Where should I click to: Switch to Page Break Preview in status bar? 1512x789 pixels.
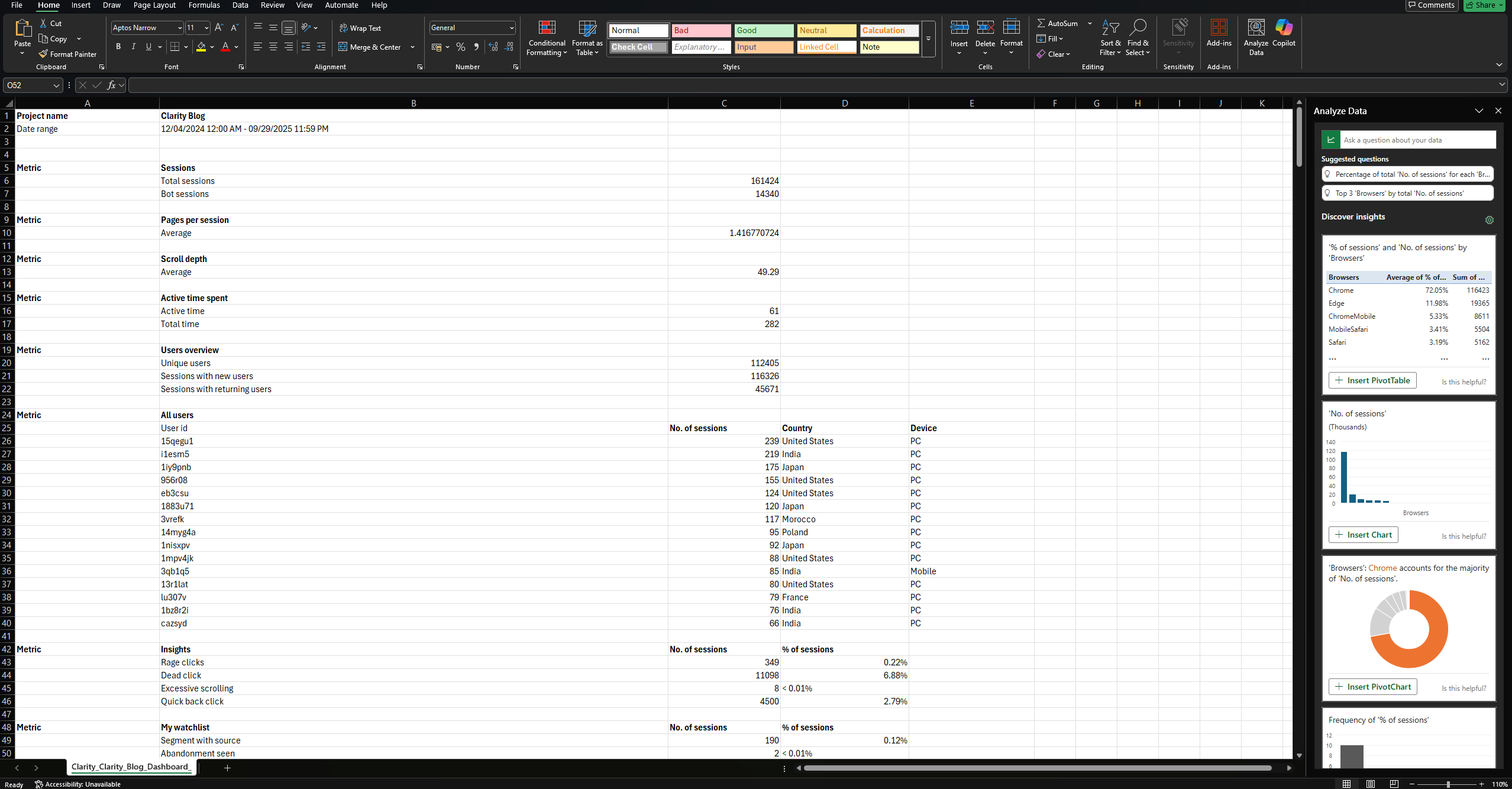click(1394, 784)
